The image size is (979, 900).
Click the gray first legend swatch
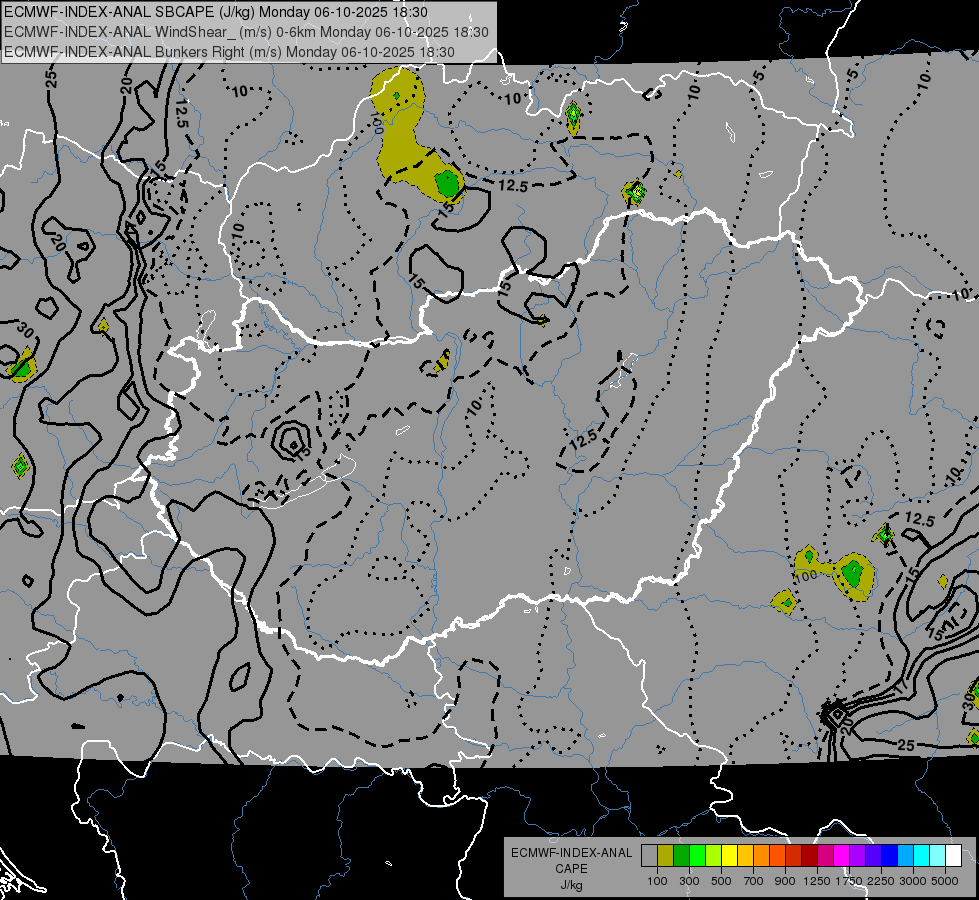tap(649, 856)
